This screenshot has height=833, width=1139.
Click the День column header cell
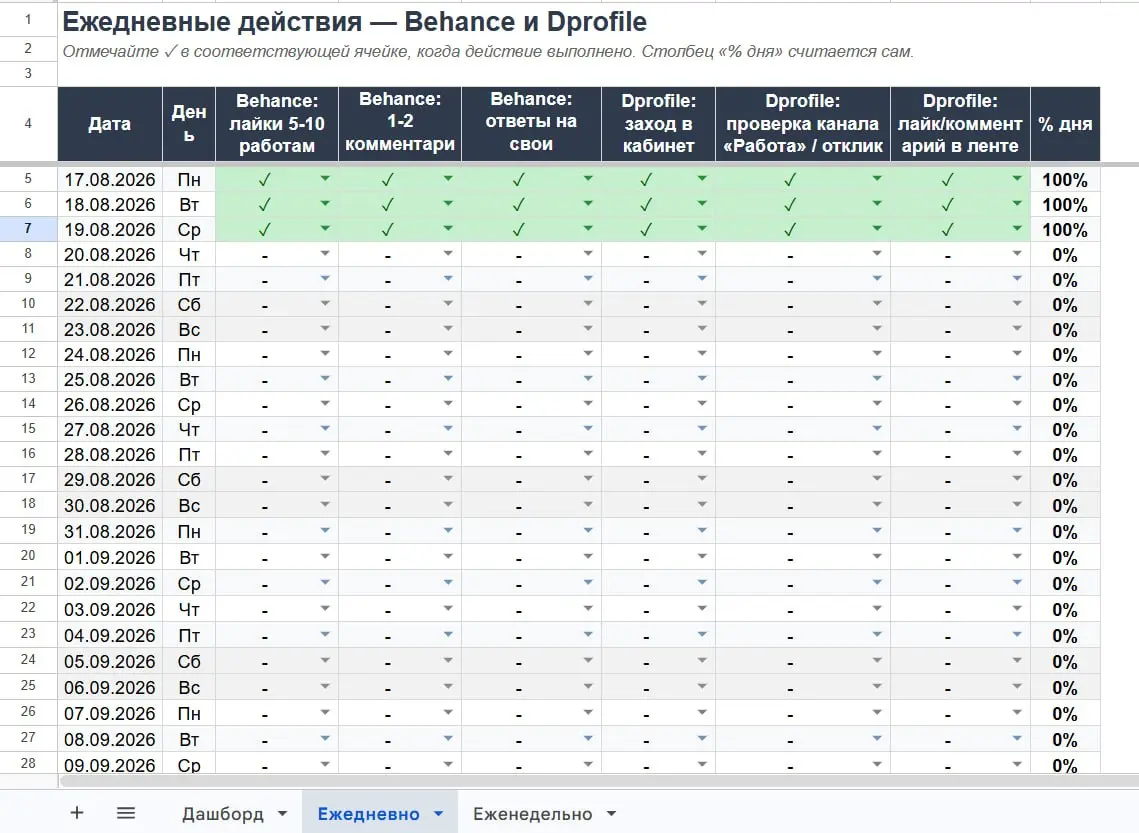189,124
